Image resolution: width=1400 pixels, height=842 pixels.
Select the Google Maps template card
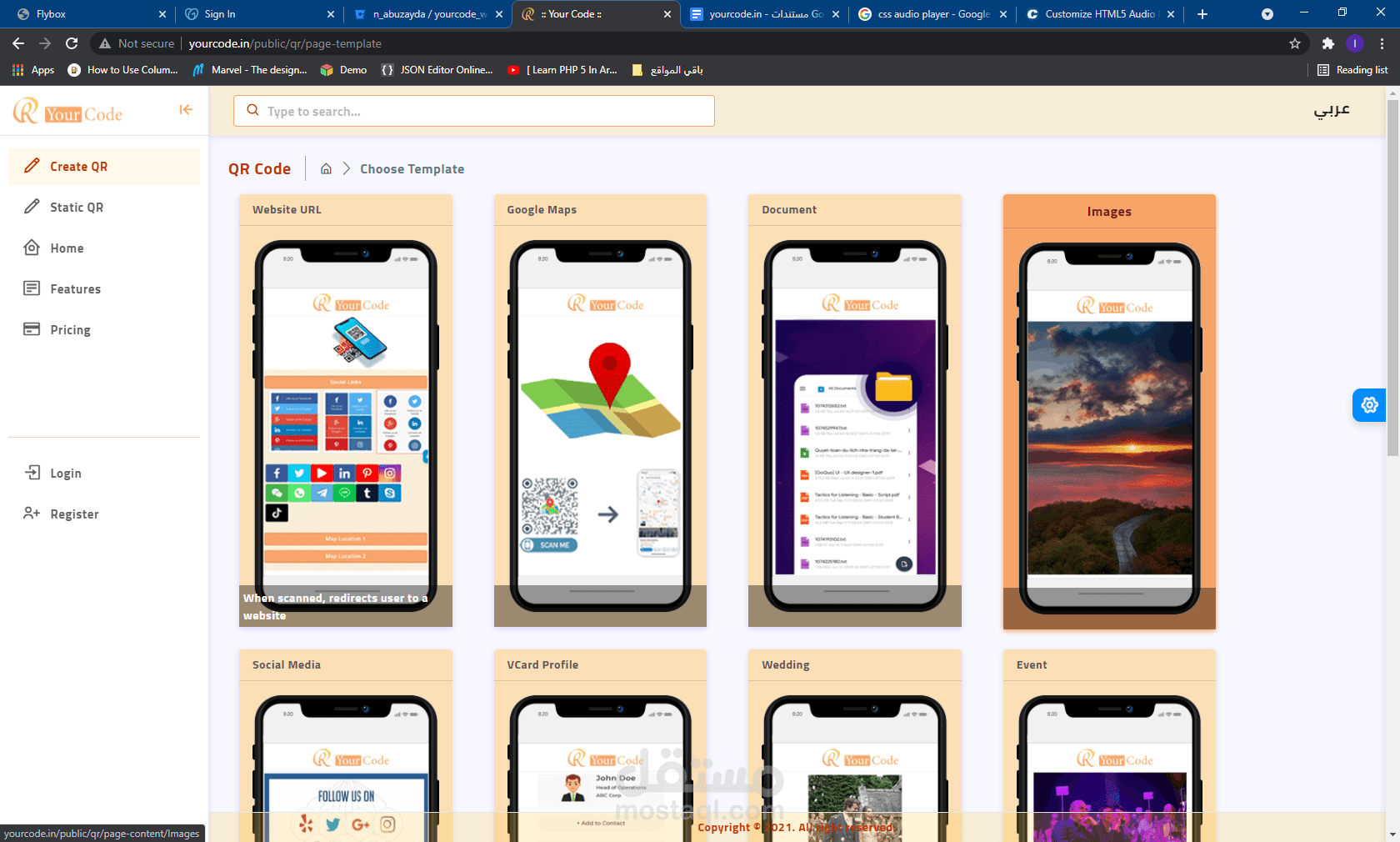coord(600,410)
